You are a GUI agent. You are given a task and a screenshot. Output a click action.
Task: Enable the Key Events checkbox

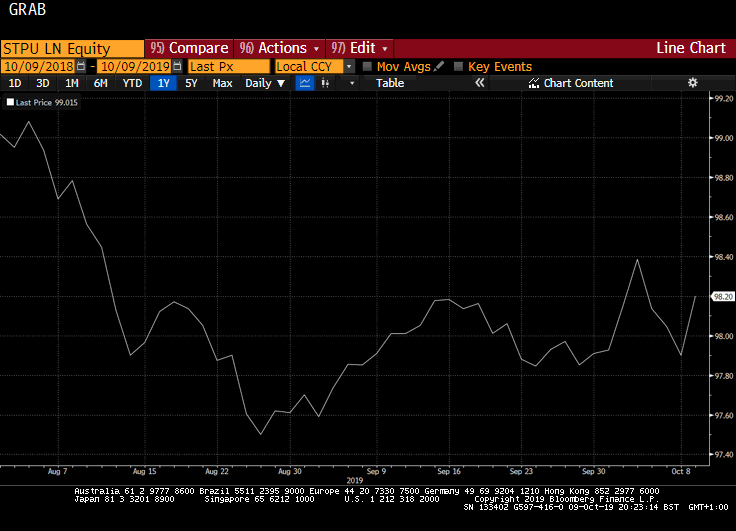coord(459,66)
